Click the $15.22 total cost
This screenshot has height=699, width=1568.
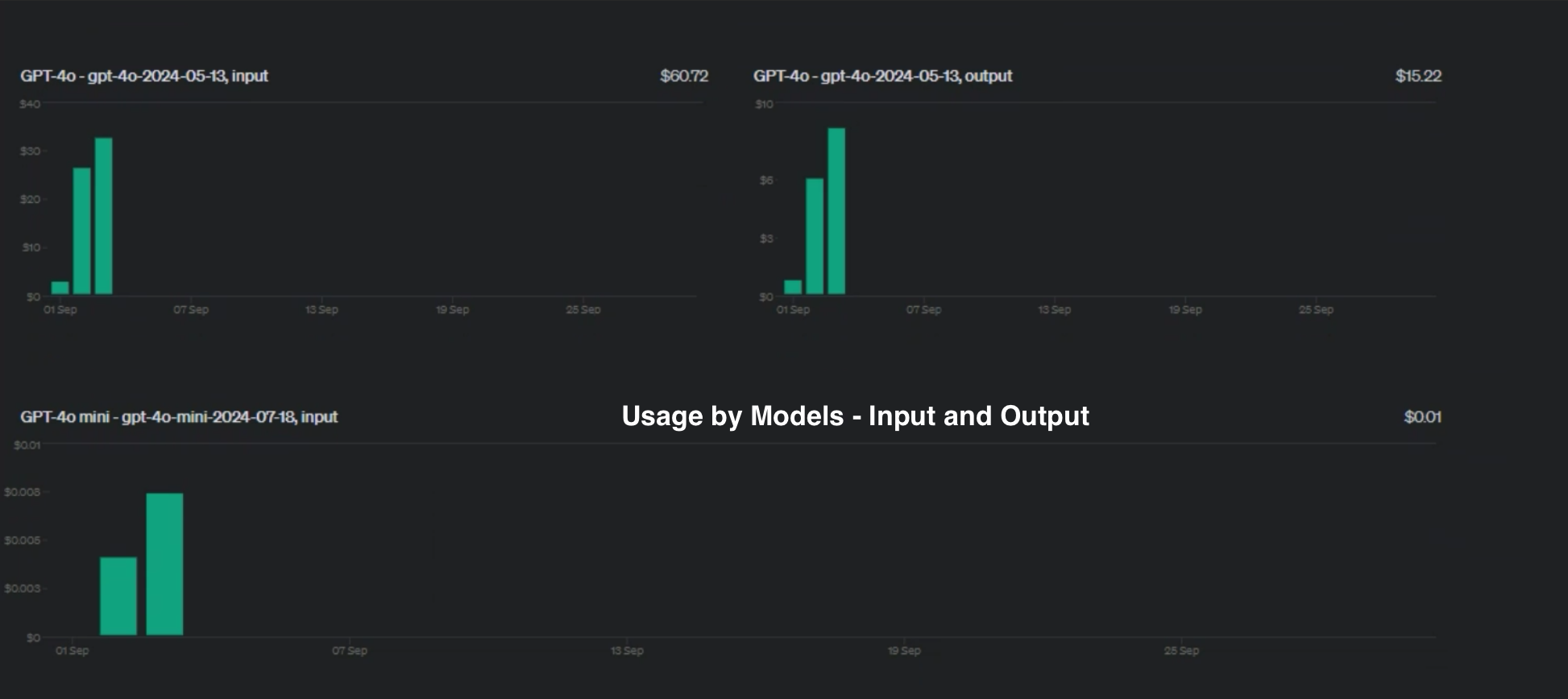(x=1418, y=76)
